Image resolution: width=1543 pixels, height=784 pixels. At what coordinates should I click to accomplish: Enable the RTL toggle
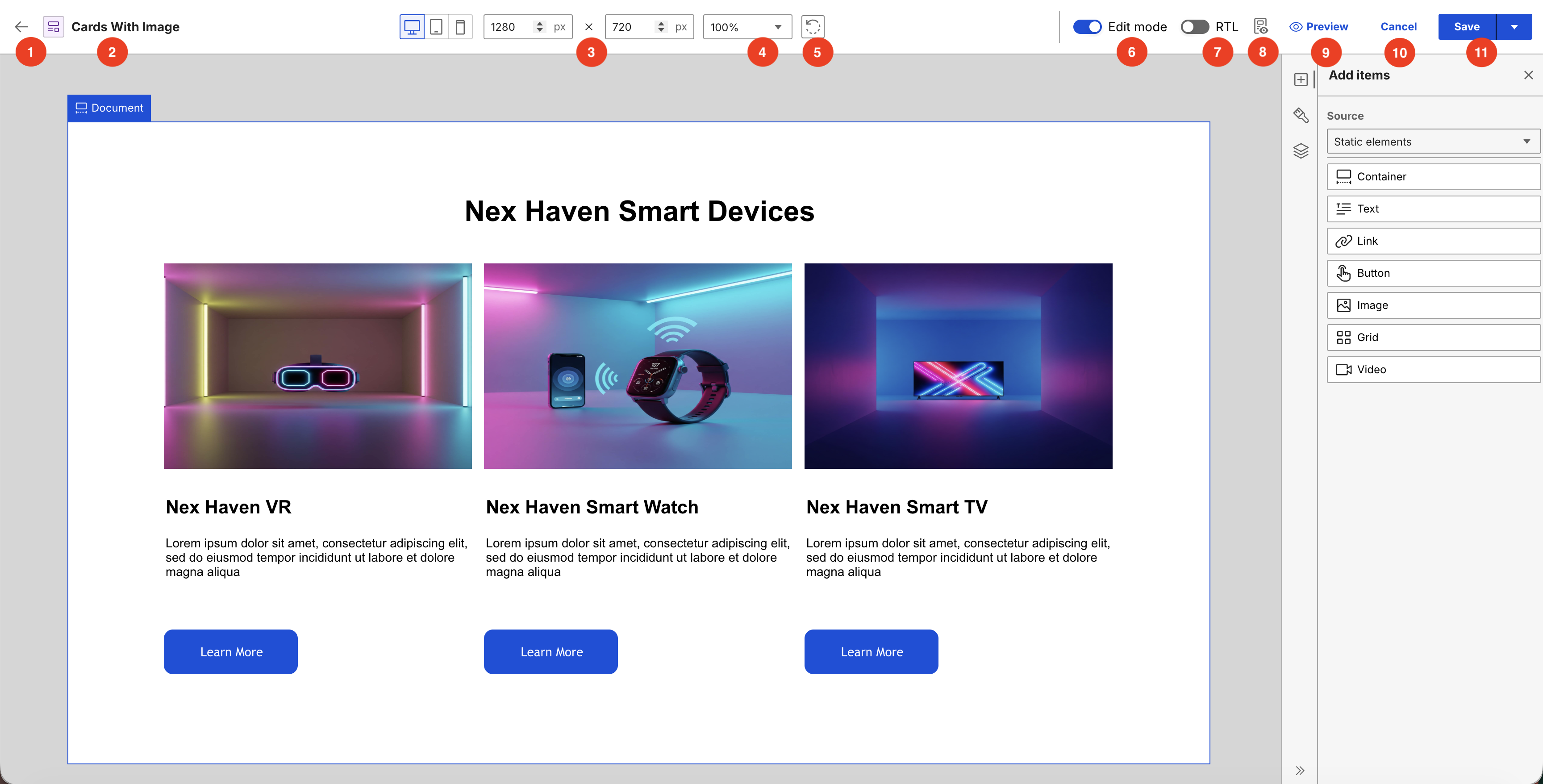(x=1194, y=27)
